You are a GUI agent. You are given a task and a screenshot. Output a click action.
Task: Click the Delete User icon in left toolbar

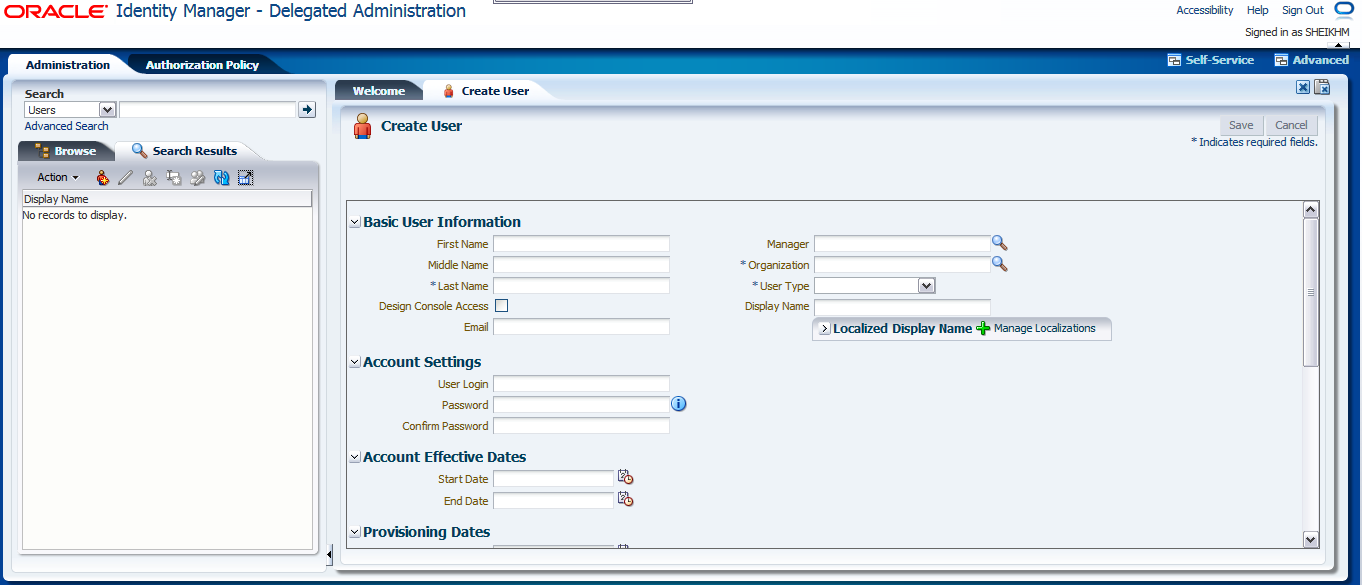click(150, 178)
